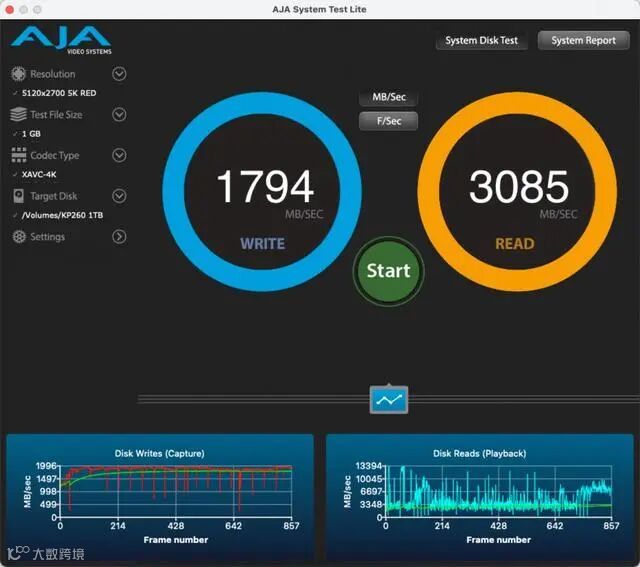Viewport: 640px width, 567px height.
Task: Switch units to F/Sec
Action: tap(389, 121)
